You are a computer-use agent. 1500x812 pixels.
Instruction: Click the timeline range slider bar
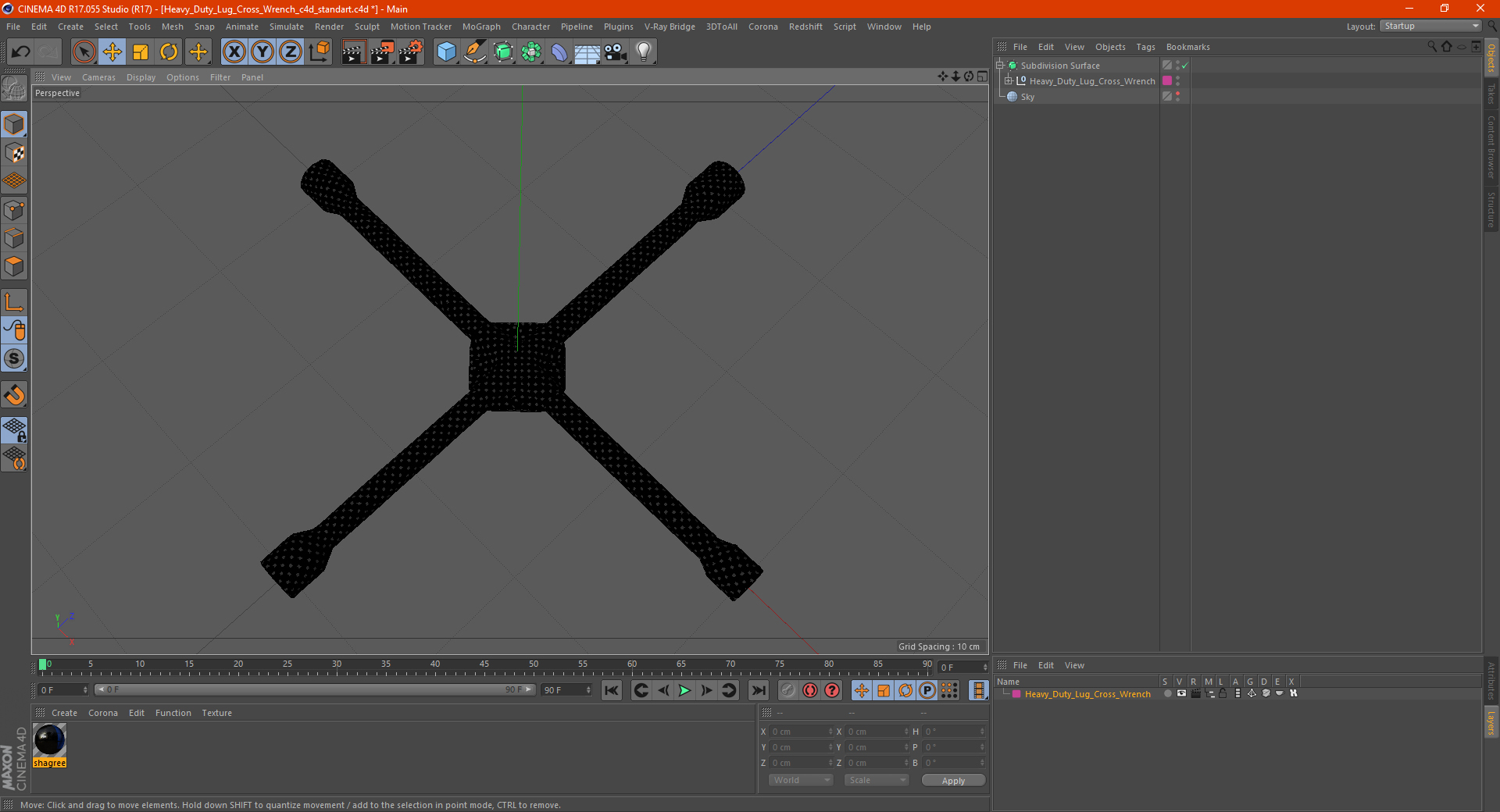point(315,689)
